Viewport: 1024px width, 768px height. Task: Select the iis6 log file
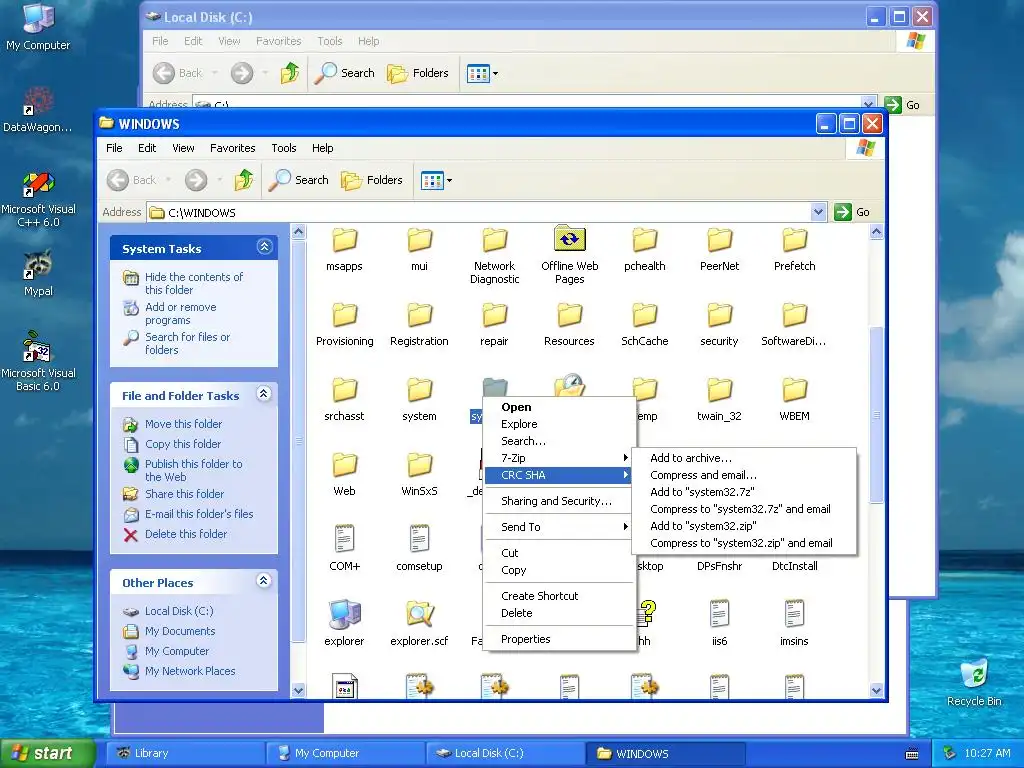[x=720, y=615]
